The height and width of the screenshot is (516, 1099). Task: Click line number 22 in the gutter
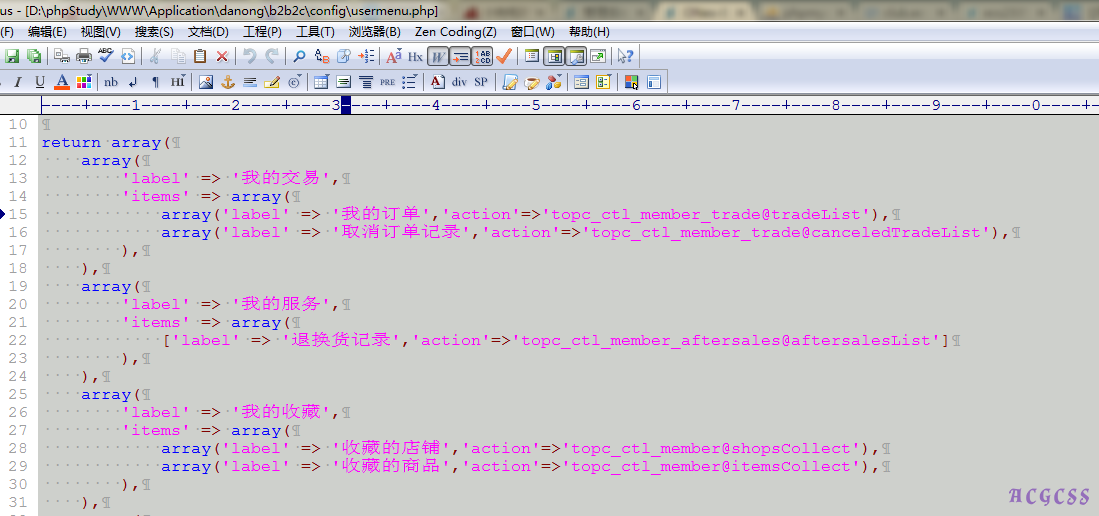tap(18, 340)
